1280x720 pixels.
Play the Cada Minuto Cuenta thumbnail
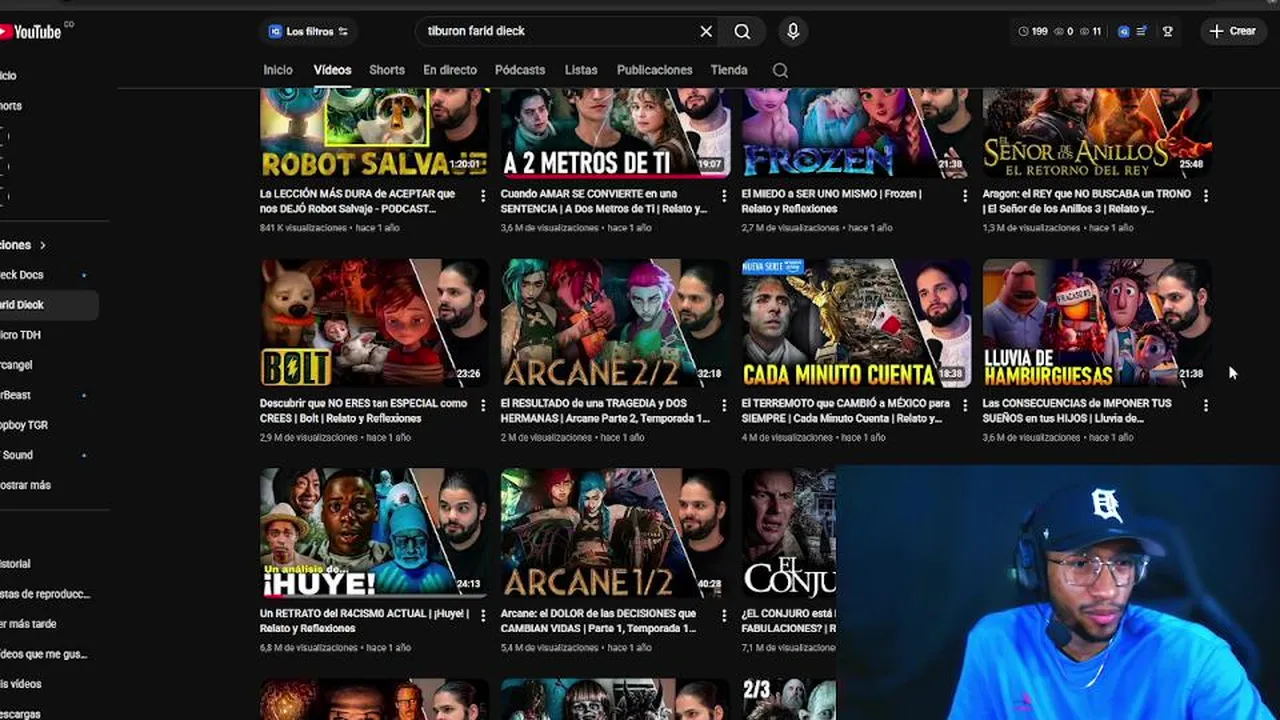click(856, 323)
